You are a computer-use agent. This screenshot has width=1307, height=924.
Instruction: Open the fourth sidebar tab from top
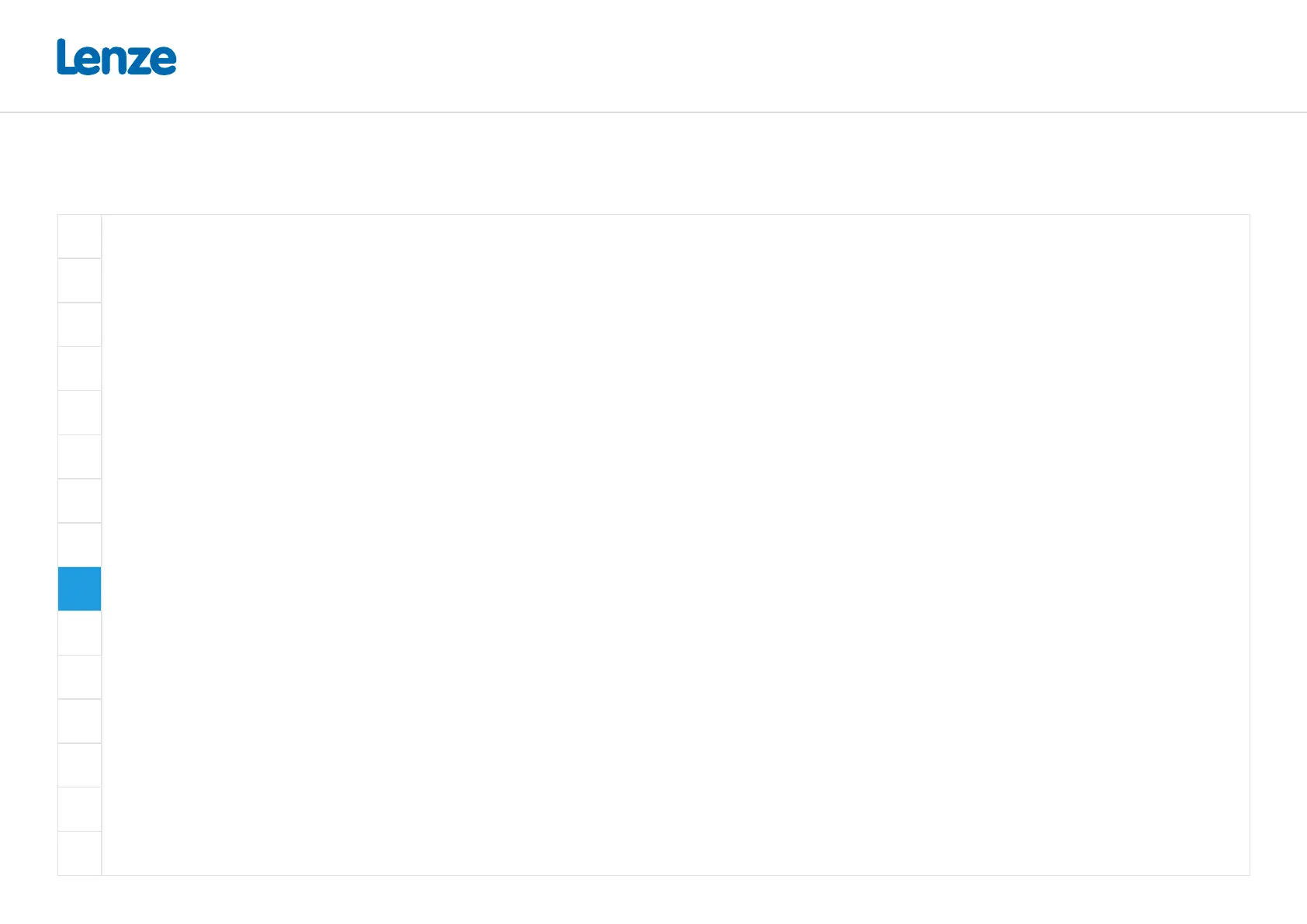79,369
